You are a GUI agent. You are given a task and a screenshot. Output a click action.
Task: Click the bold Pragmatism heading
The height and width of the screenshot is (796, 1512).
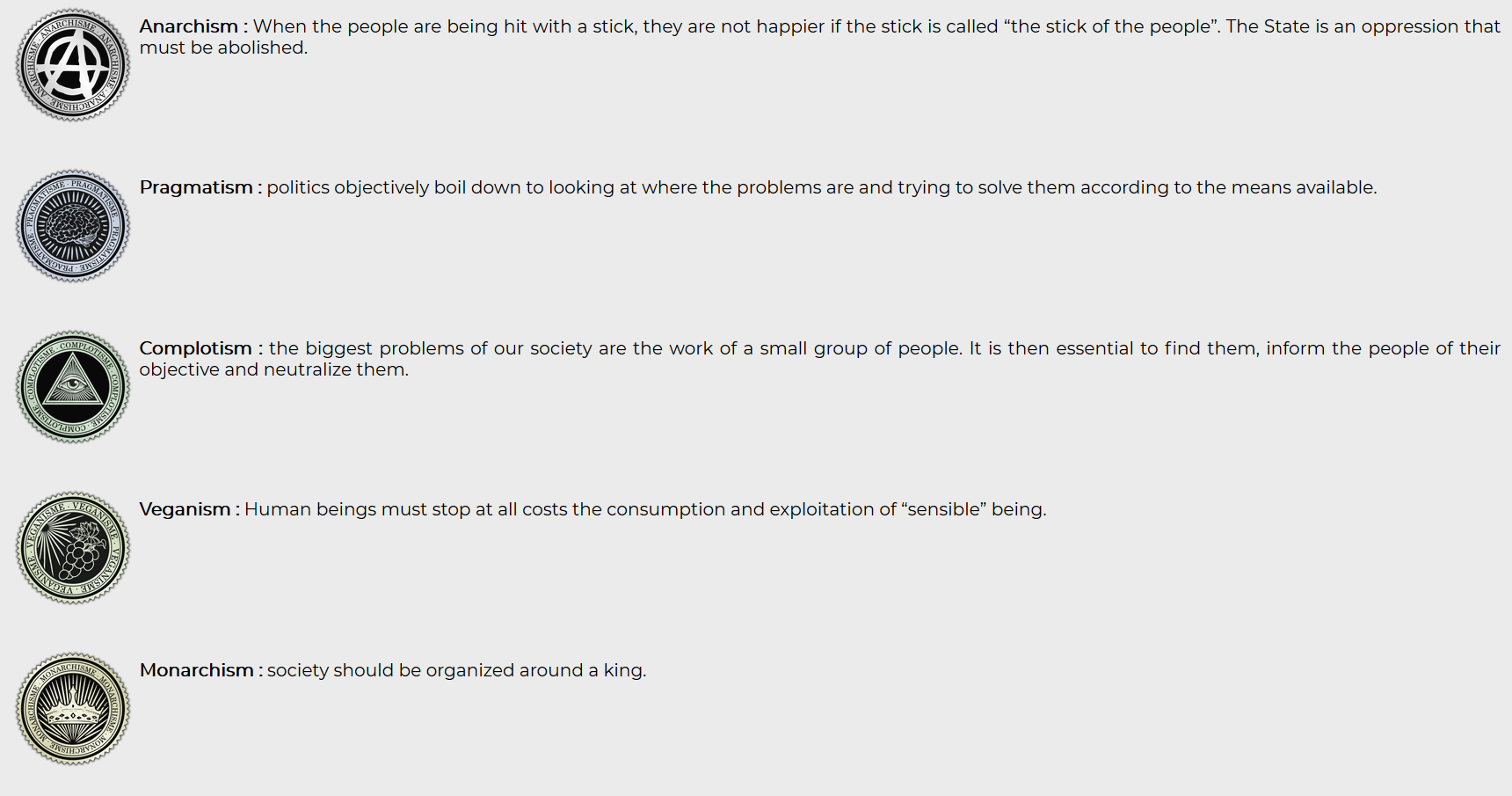[x=196, y=187]
